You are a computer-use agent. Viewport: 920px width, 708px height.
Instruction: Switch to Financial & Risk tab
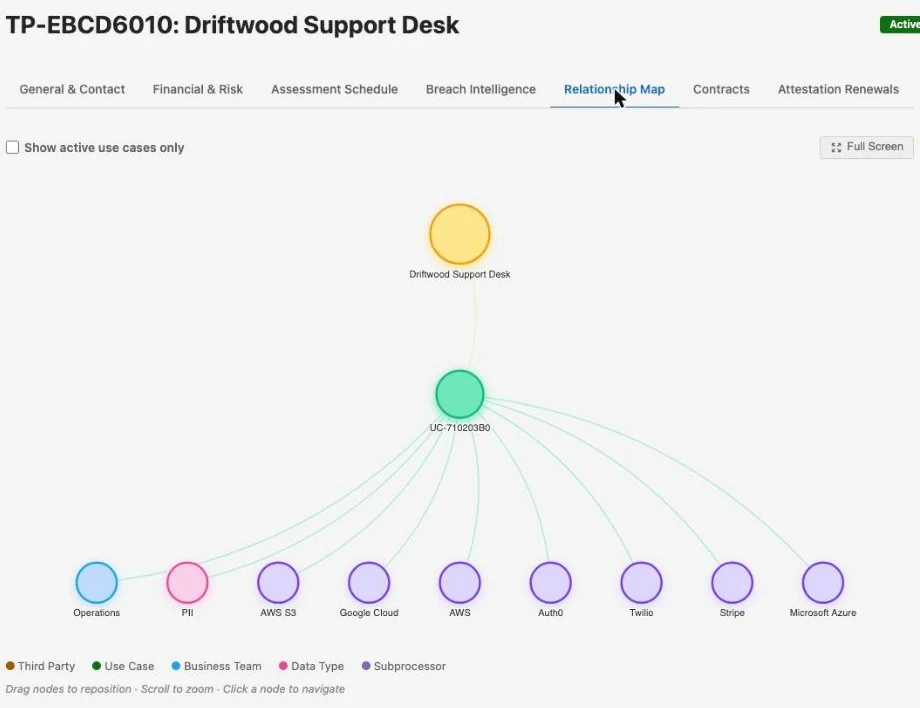[x=198, y=89]
